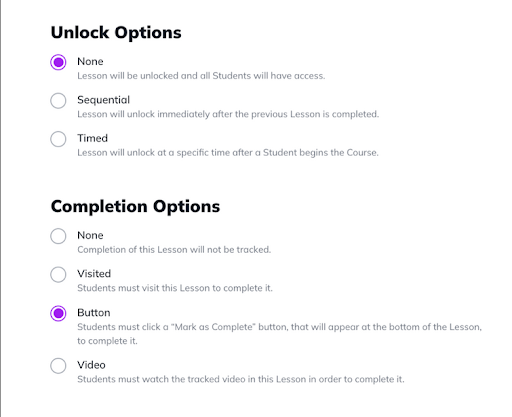Click the Visited option label
Screen dimensions: 512x417
coord(94,274)
